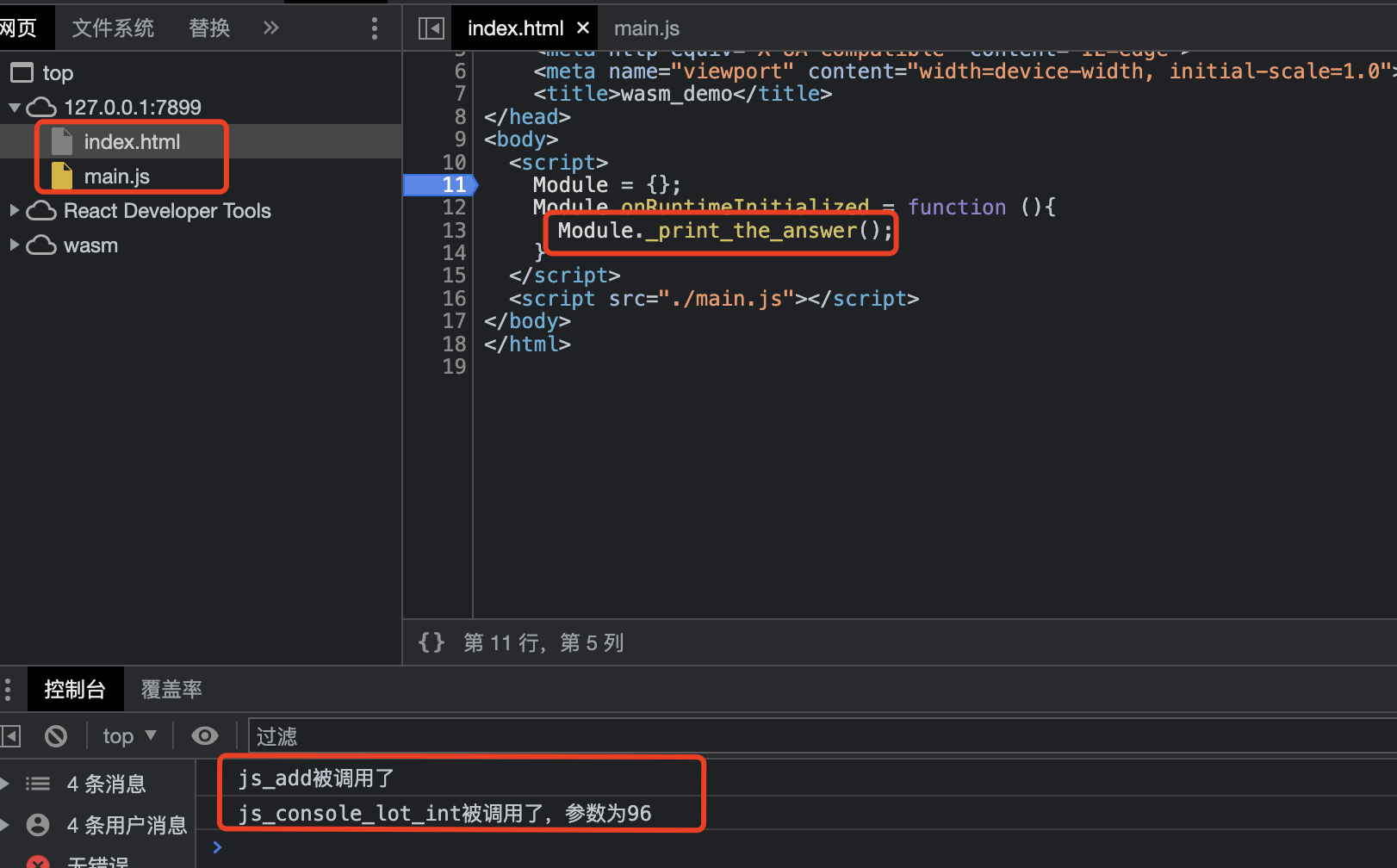Screen dimensions: 1397x868
Task: Set breakpoint on line 14
Action: click(x=454, y=252)
